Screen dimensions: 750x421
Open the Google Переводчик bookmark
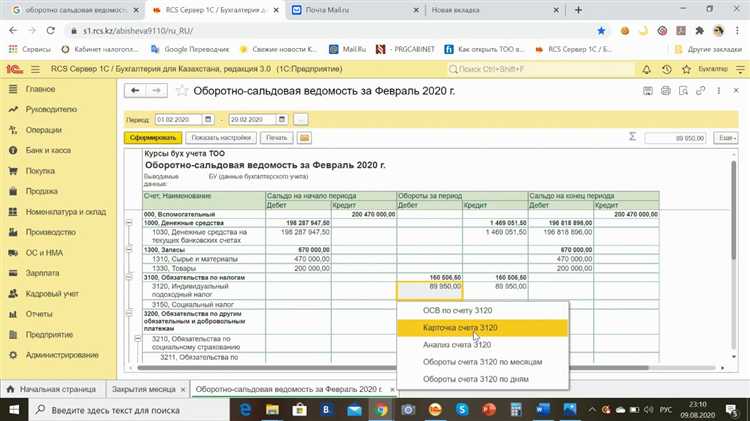(190, 49)
